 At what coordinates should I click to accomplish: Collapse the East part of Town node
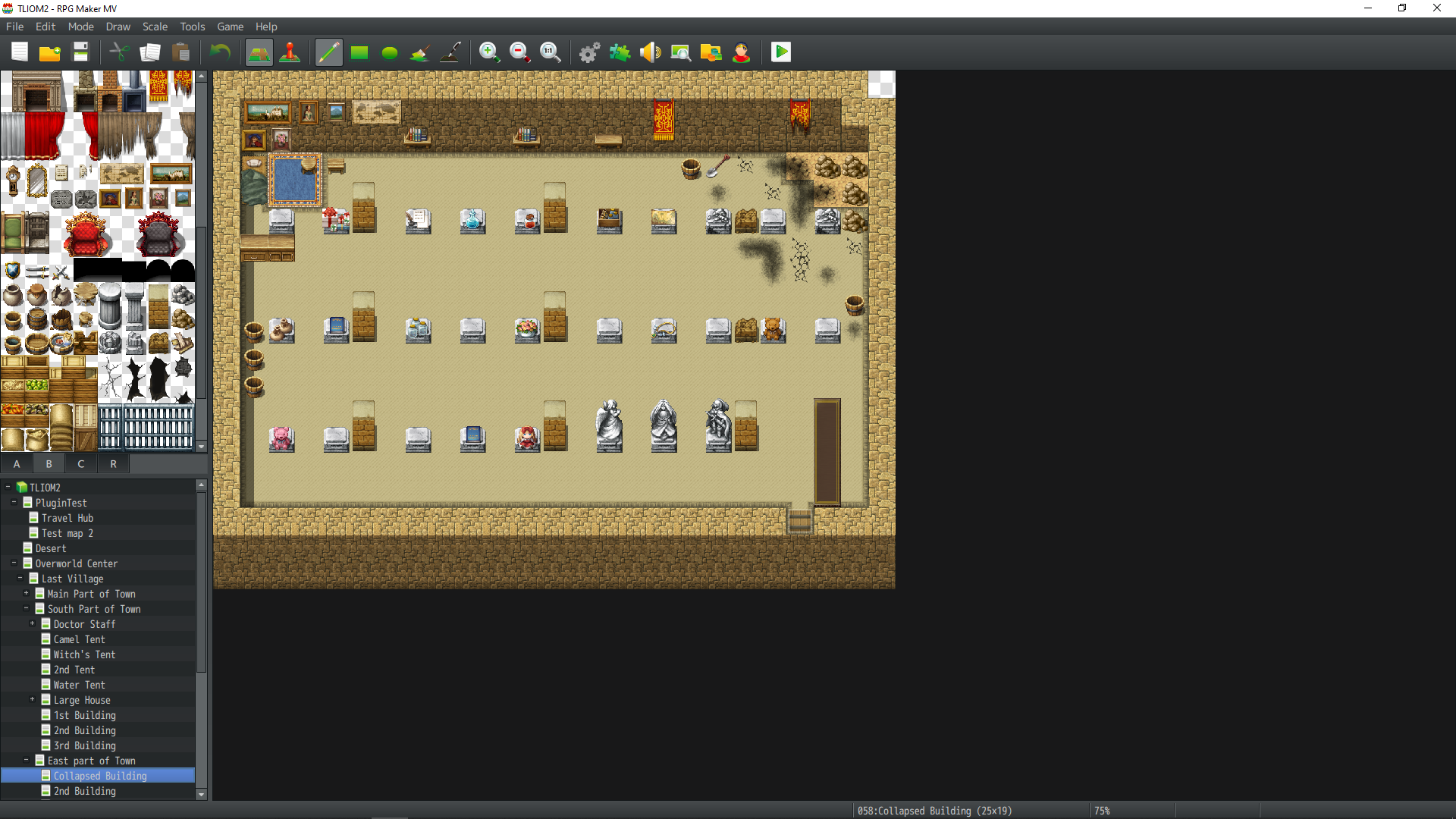[x=26, y=760]
